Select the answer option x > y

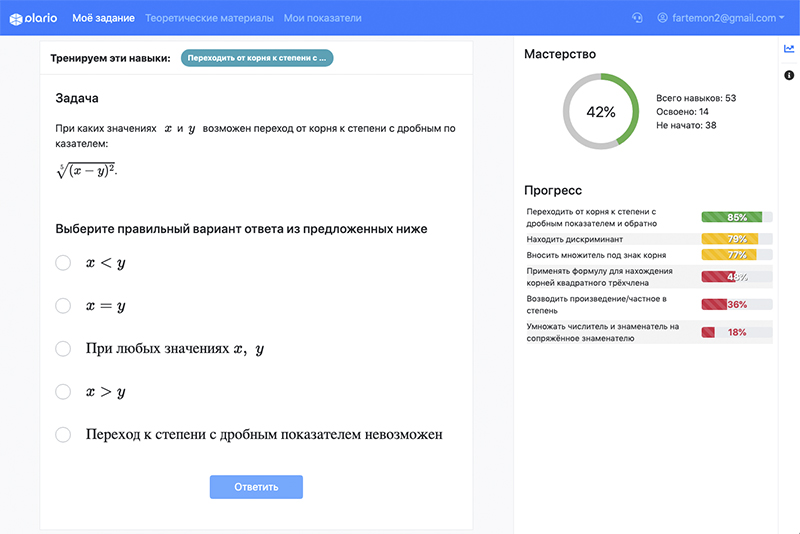63,391
